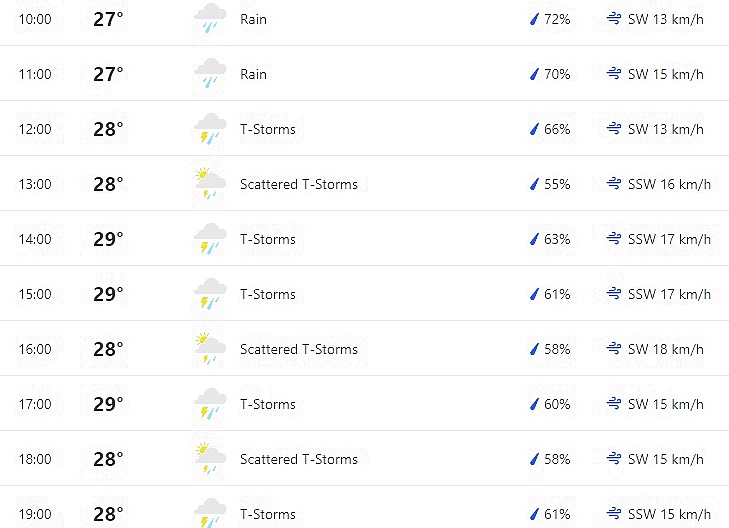Click the Rain label at 10:00
The width and height of the screenshot is (729, 528).
point(253,19)
